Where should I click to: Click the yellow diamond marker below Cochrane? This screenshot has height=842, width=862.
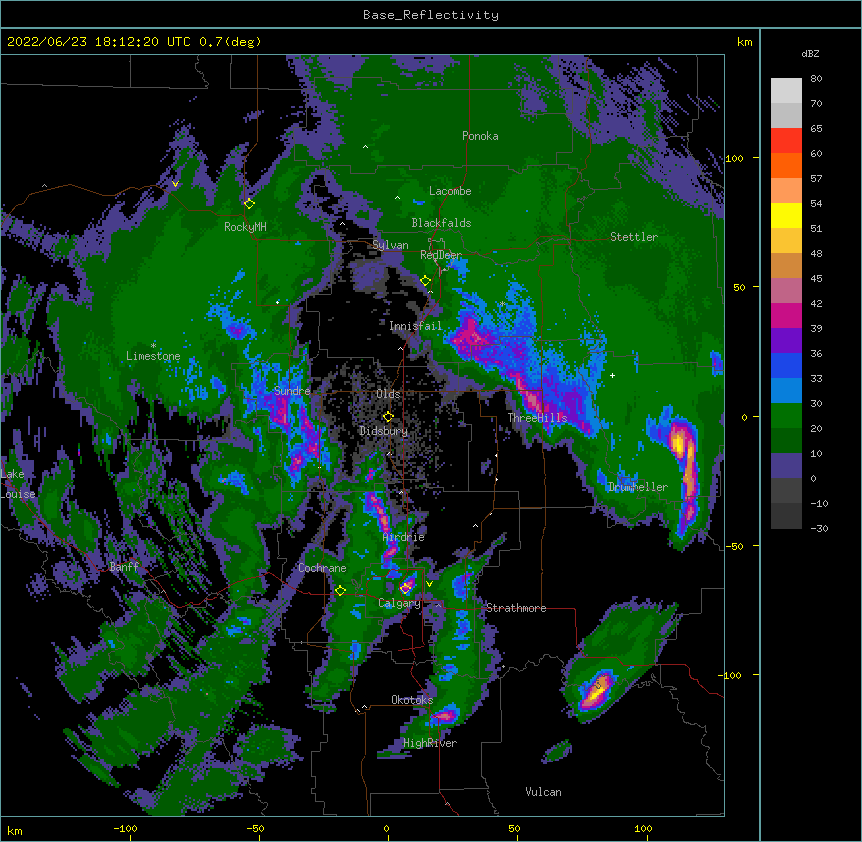pyautogui.click(x=340, y=590)
